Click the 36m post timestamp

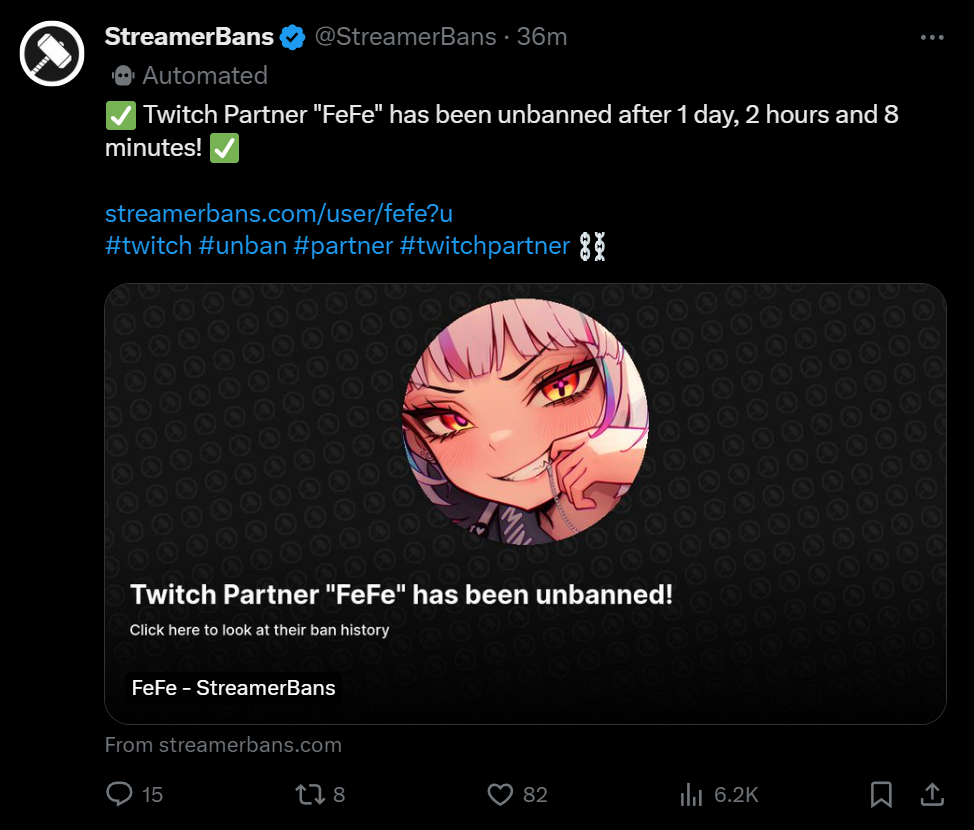tap(542, 37)
